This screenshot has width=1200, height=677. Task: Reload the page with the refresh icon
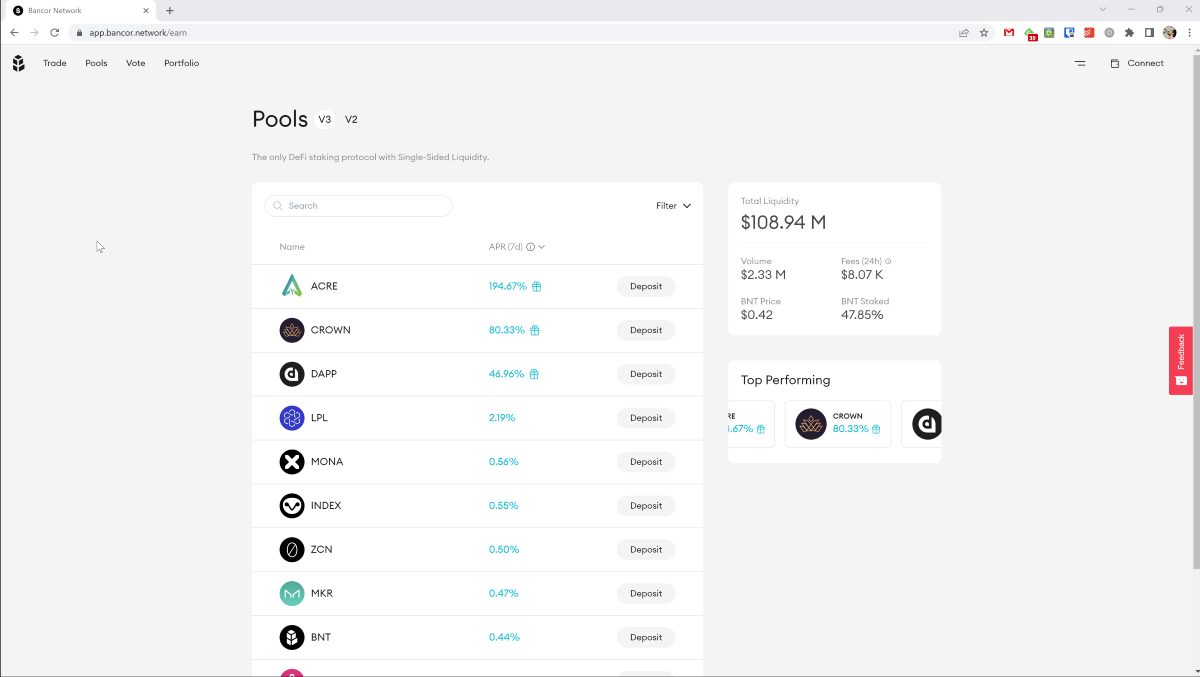coord(54,33)
